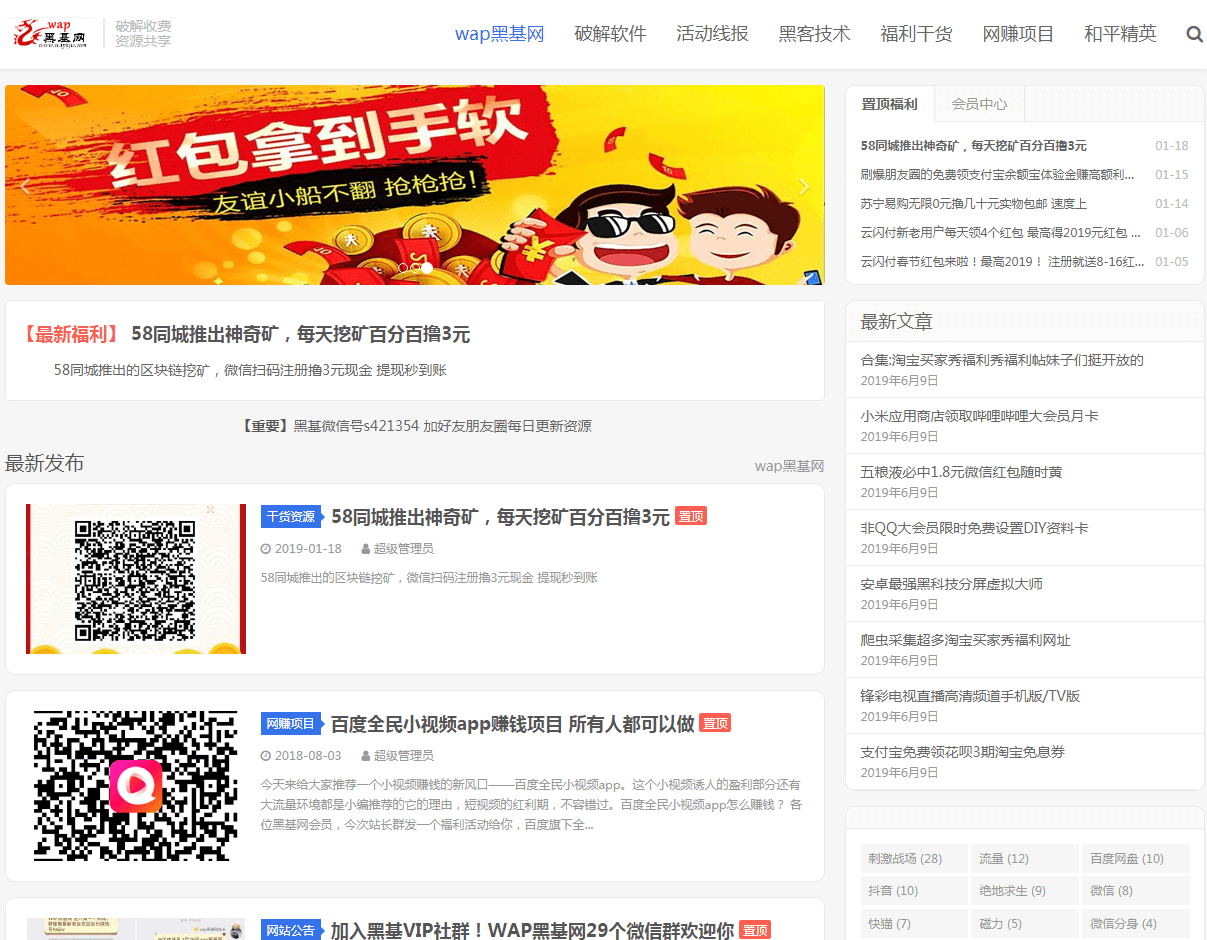Click the 干货资源 category badge
The height and width of the screenshot is (940, 1207).
[x=292, y=516]
